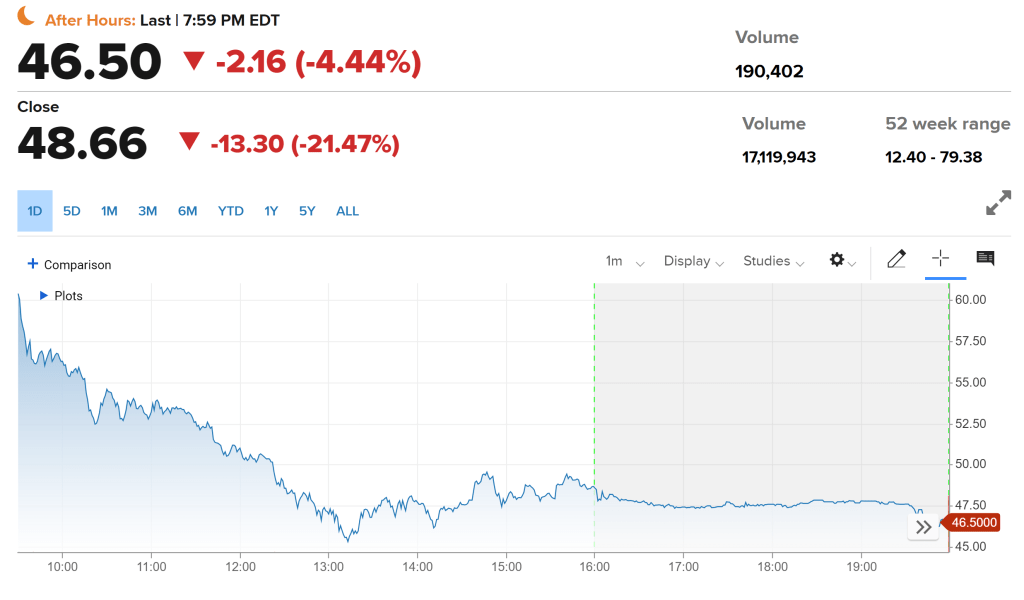Select the 6M time range
The width and height of the screenshot is (1024, 600).
point(188,211)
